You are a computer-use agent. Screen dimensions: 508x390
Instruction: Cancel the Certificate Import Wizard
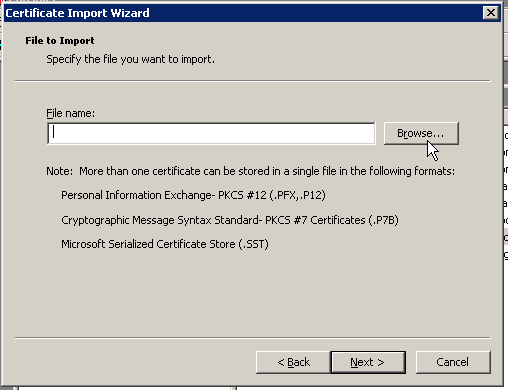[x=453, y=362]
